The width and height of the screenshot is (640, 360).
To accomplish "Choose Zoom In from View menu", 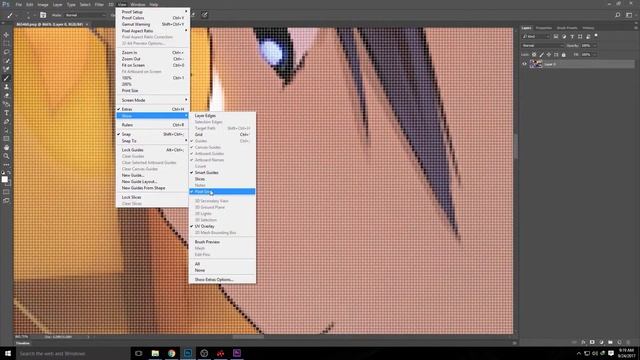I will [x=153, y=53].
